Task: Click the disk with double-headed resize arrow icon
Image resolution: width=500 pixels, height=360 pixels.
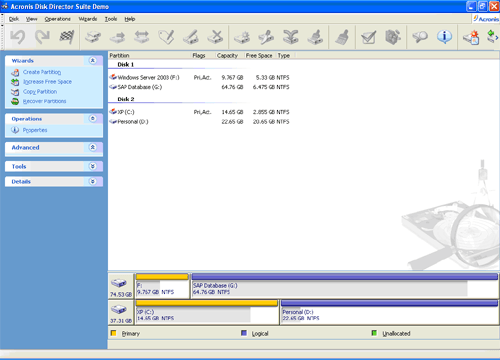Action: point(142,37)
